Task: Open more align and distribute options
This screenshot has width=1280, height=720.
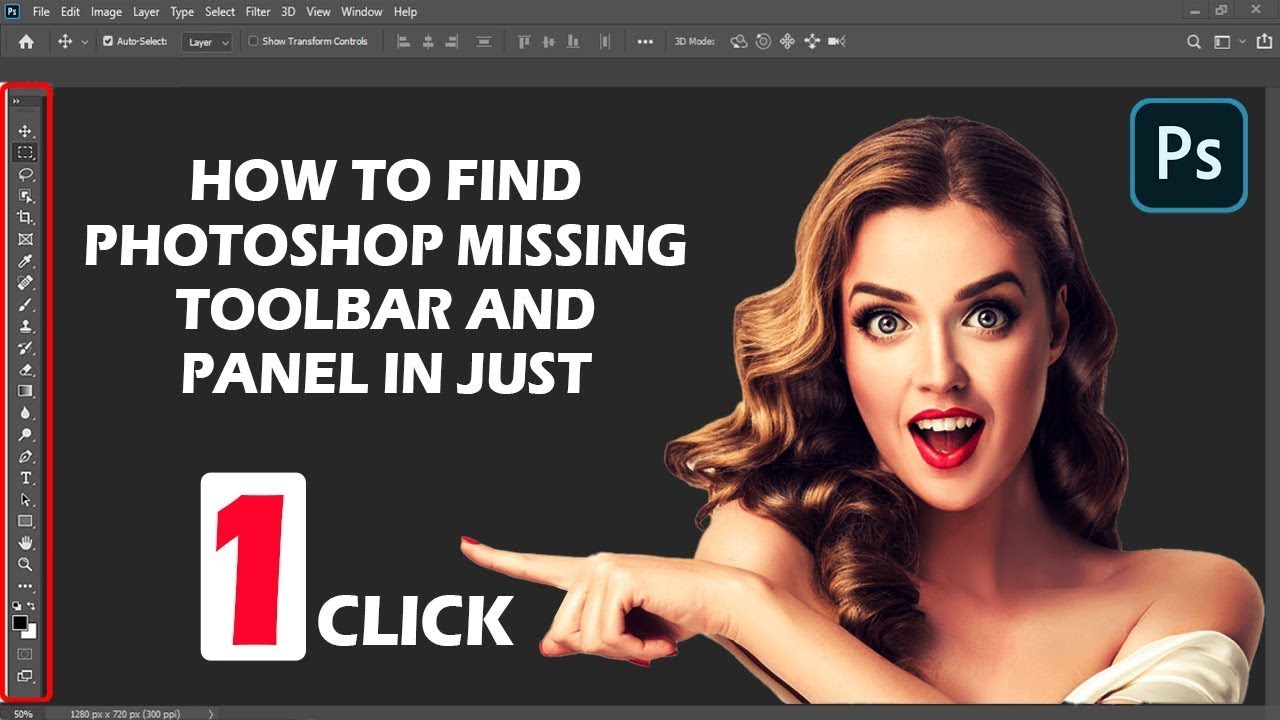Action: pos(645,41)
